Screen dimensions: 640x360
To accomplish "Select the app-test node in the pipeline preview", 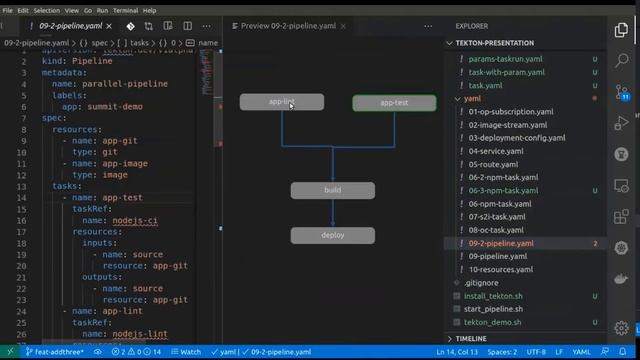I will point(394,103).
